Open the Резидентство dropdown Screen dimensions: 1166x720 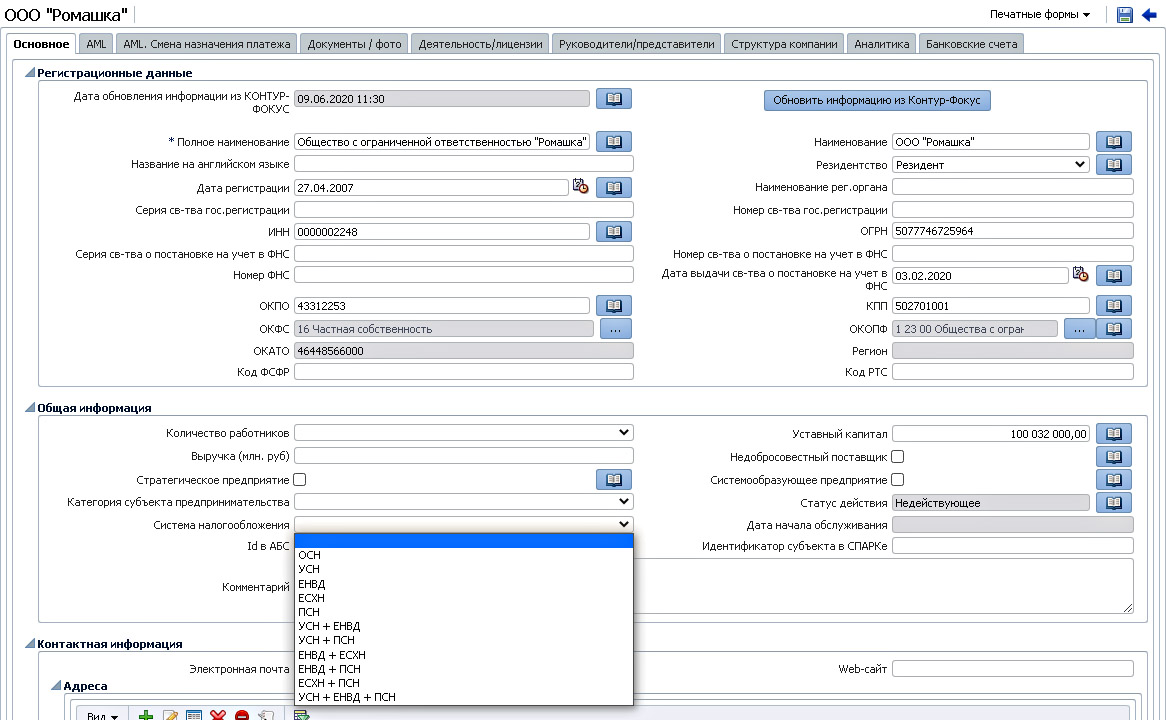pos(990,164)
